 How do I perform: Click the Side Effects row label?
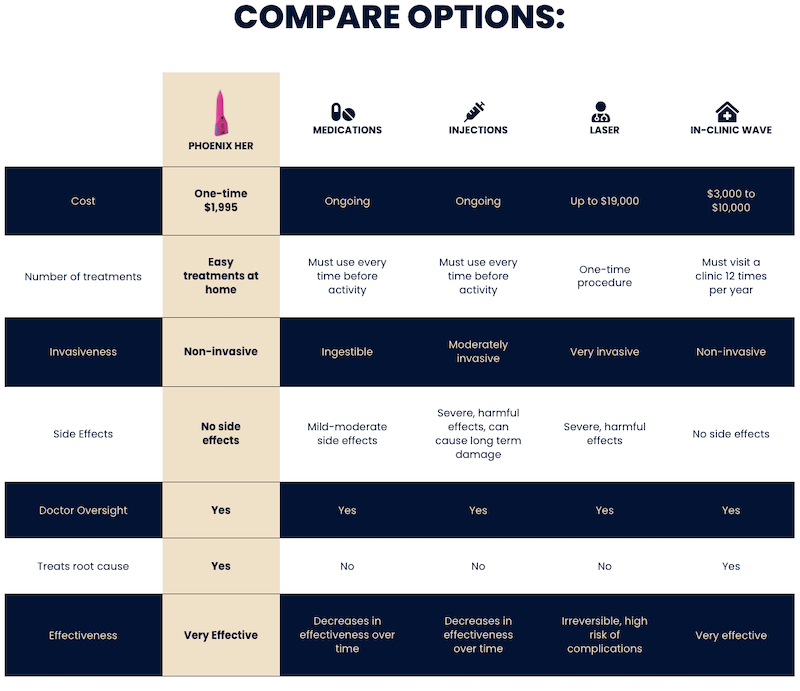coord(83,434)
